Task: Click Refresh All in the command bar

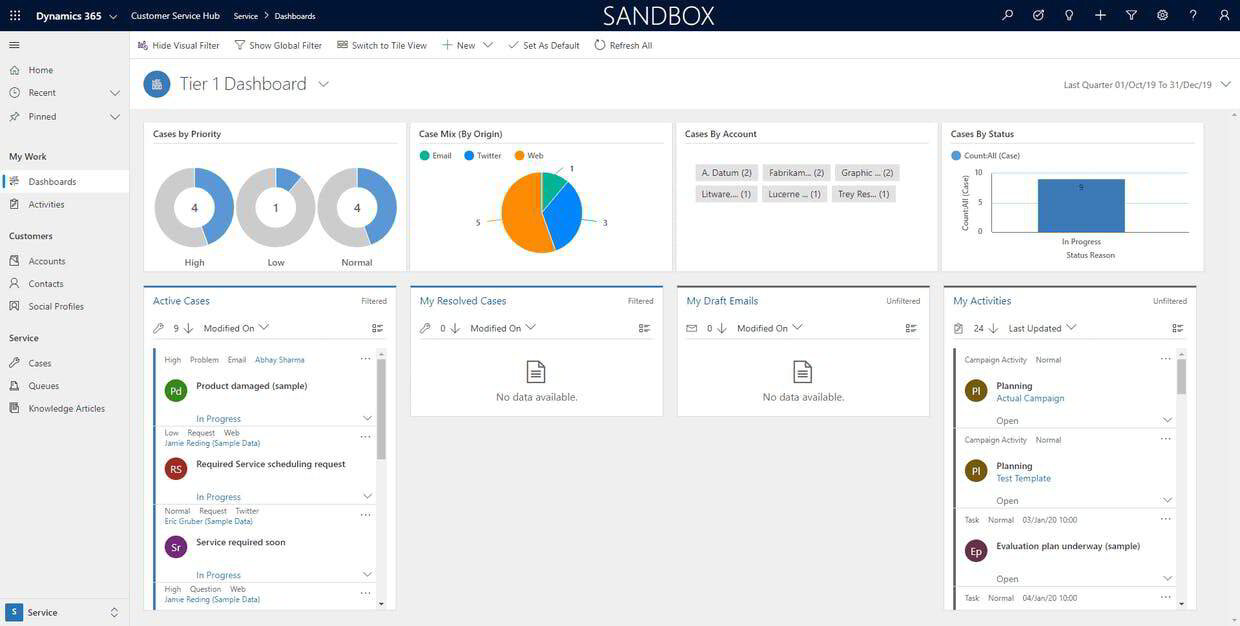Action: click(623, 44)
